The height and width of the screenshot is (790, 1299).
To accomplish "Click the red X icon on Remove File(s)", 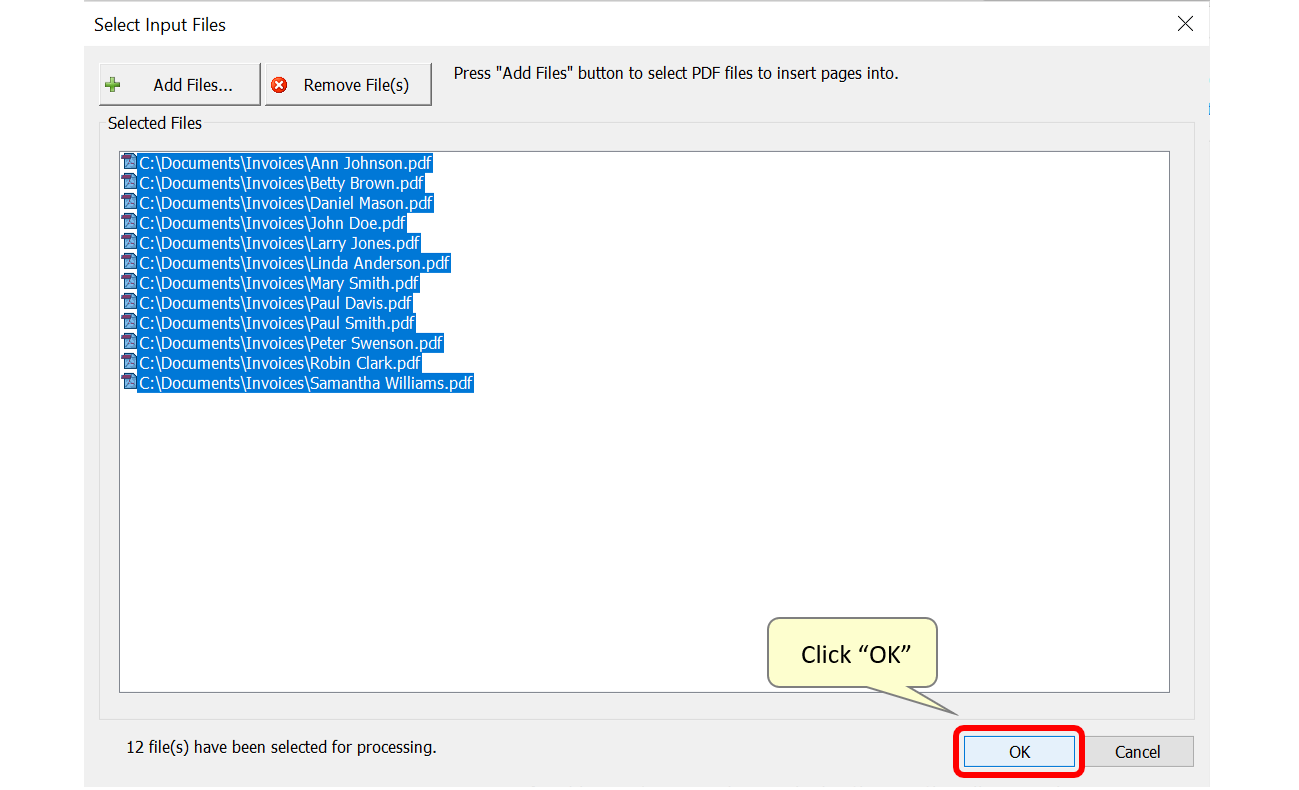I will coord(280,85).
